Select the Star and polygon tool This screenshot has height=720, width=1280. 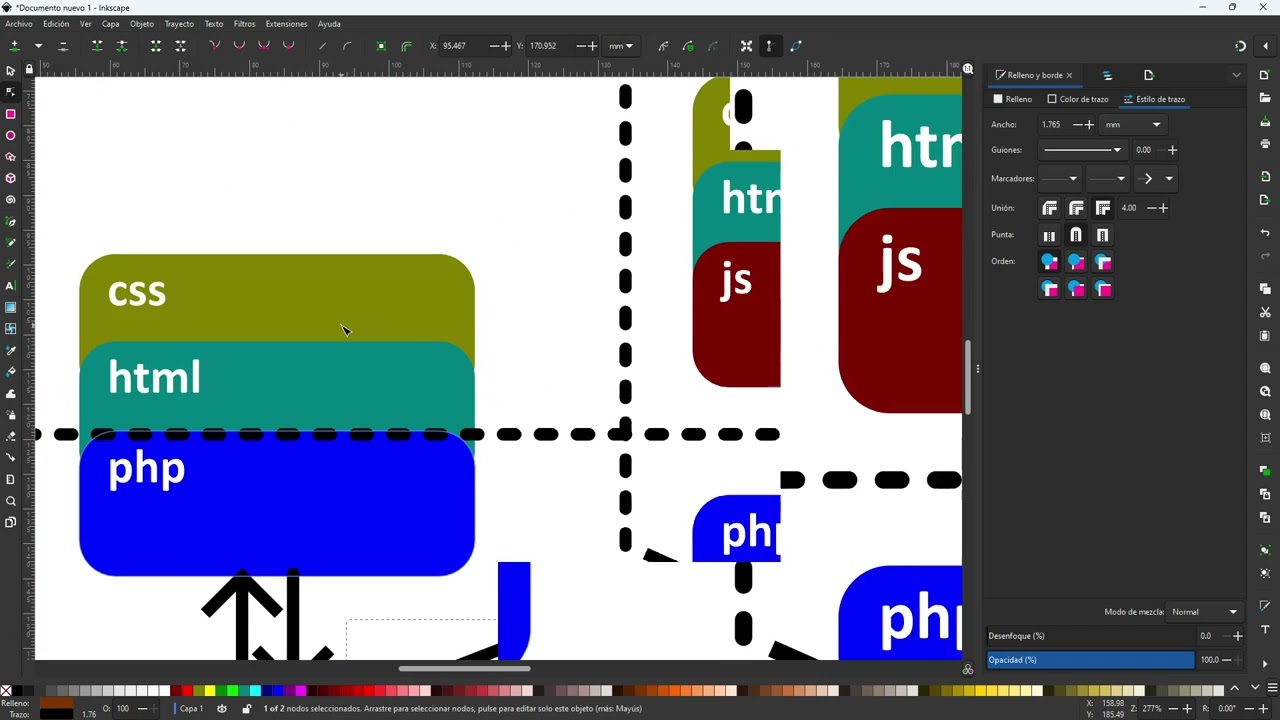(10, 157)
